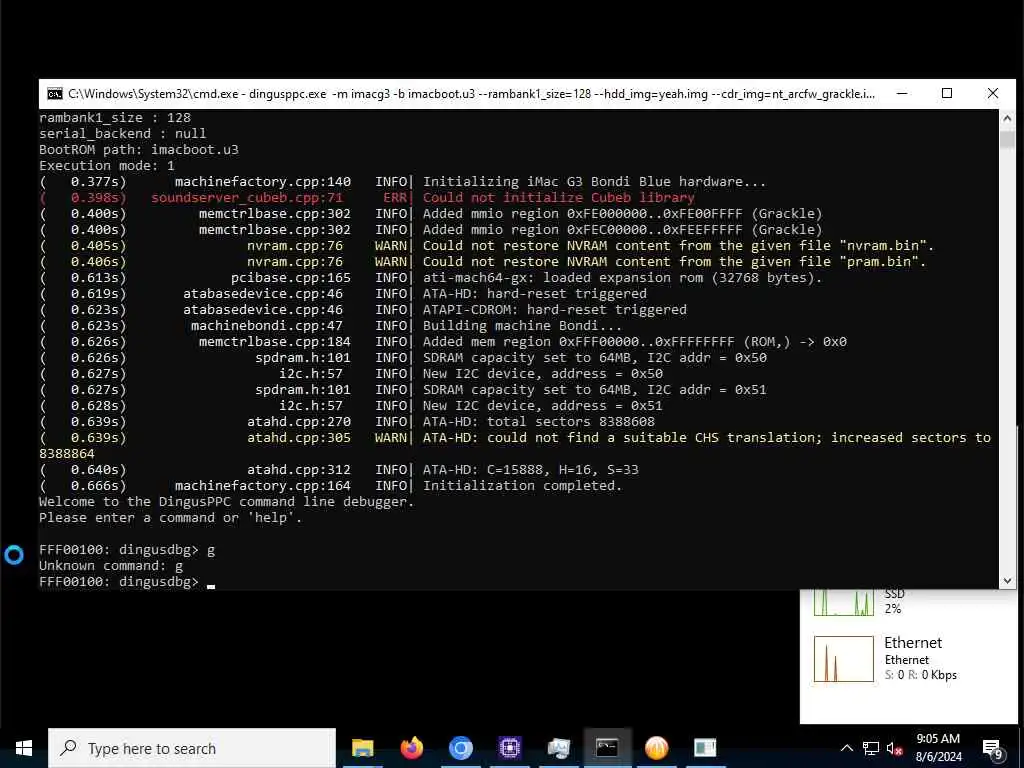
Task: Select the Ethernet graph in Task Manager
Action: point(843,659)
